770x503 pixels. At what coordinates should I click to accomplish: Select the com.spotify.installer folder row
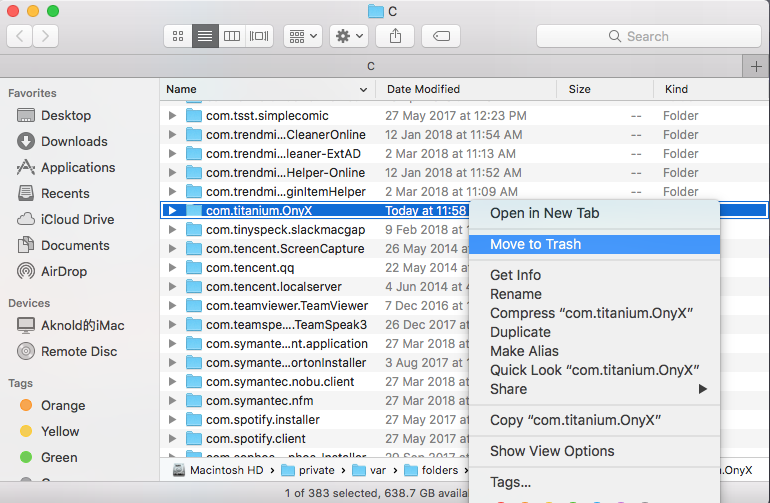pyautogui.click(x=315, y=420)
